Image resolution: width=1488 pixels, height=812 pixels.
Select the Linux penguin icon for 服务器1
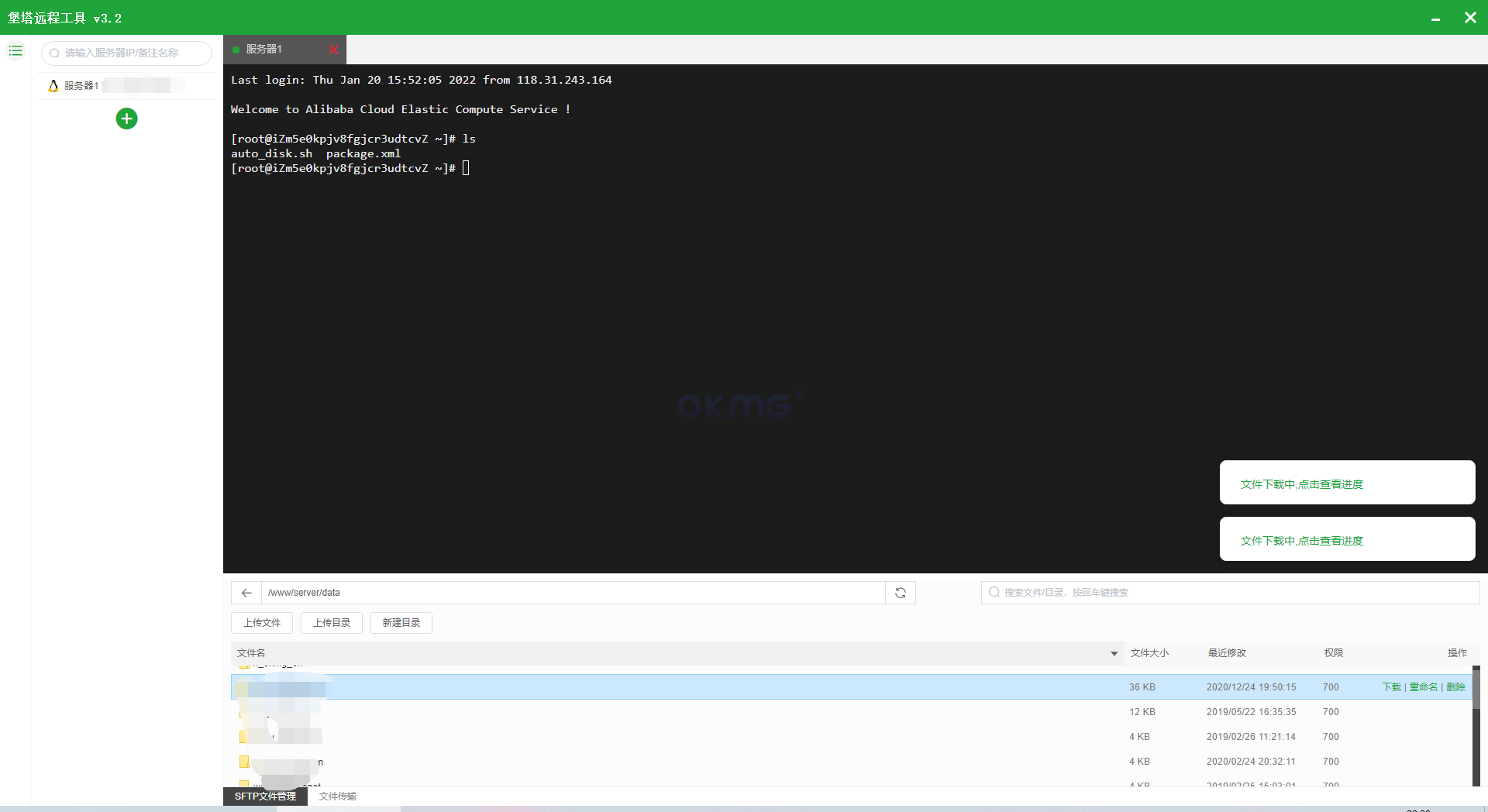53,86
